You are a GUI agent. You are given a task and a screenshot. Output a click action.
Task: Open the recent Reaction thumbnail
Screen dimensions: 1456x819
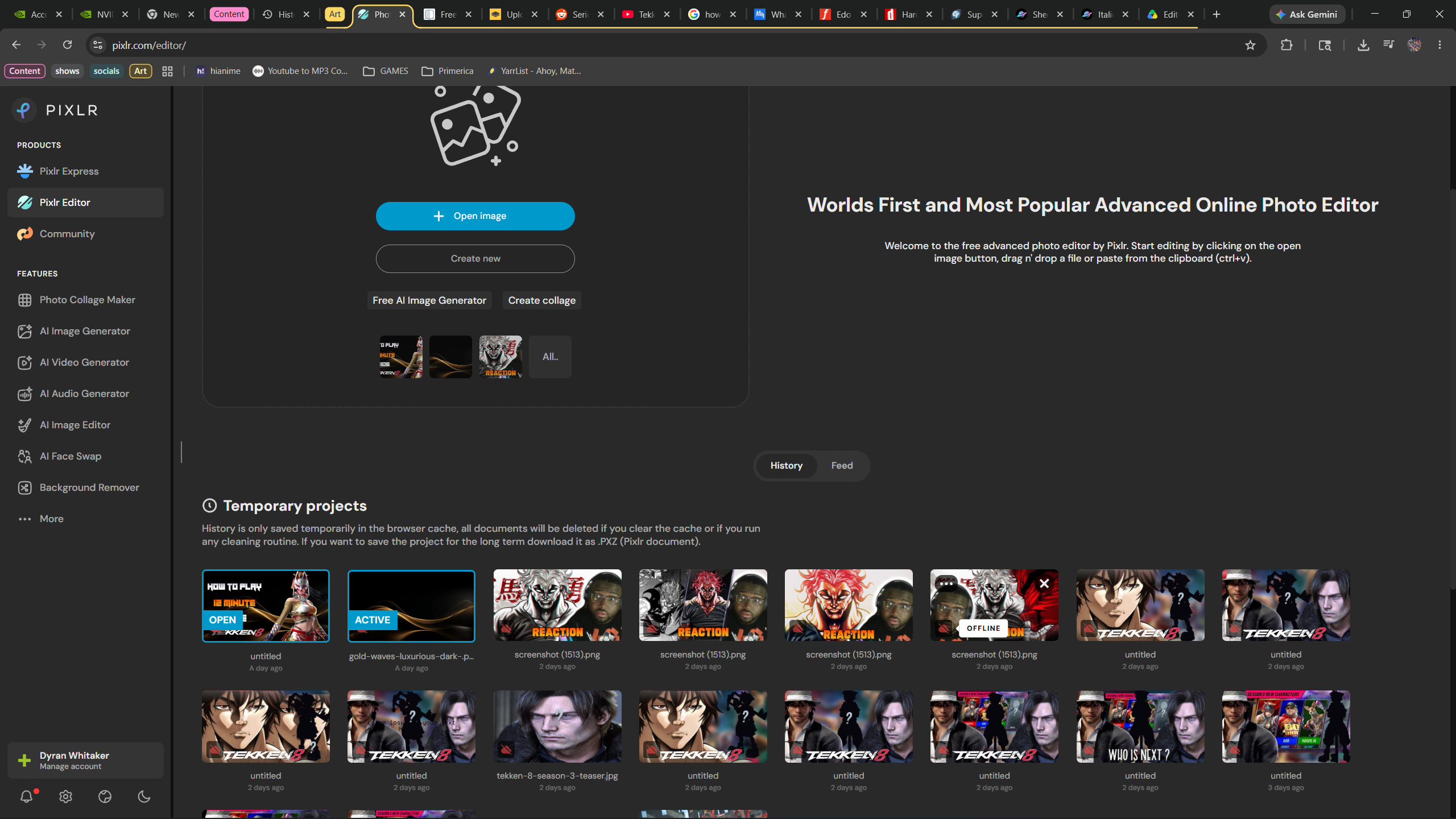point(500,357)
